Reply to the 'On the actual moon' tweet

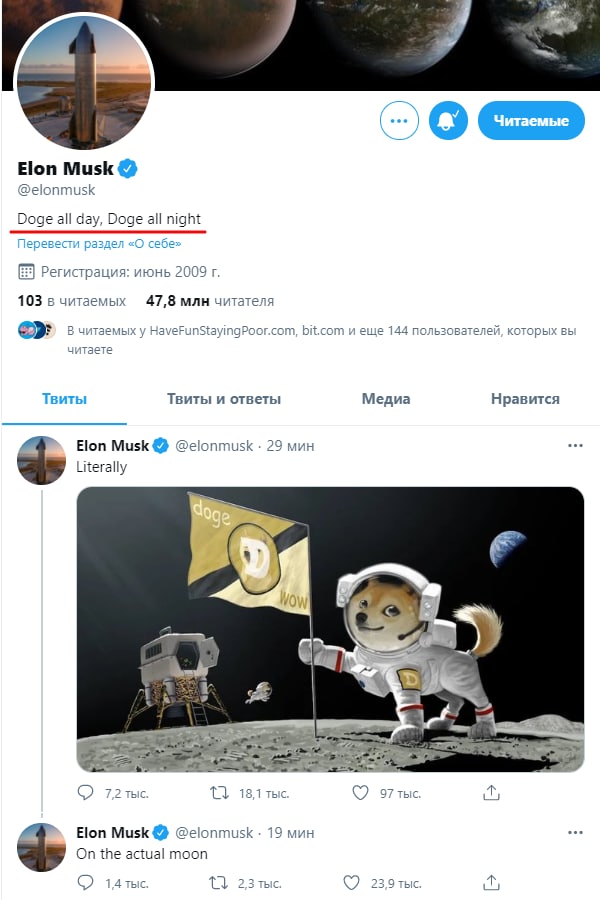tap(87, 883)
